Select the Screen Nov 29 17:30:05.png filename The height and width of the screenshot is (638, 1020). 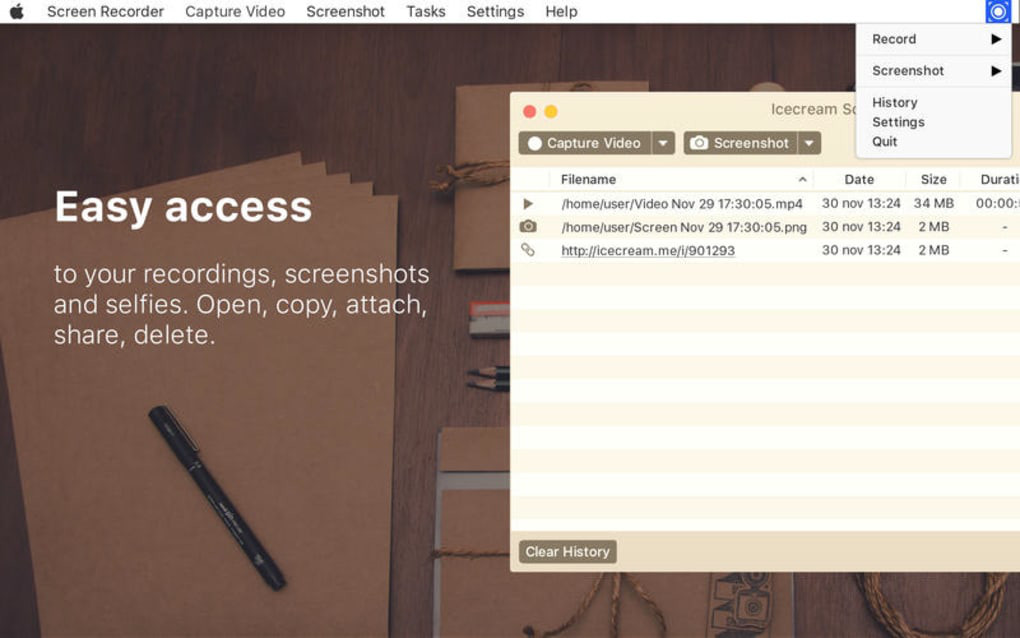click(684, 227)
